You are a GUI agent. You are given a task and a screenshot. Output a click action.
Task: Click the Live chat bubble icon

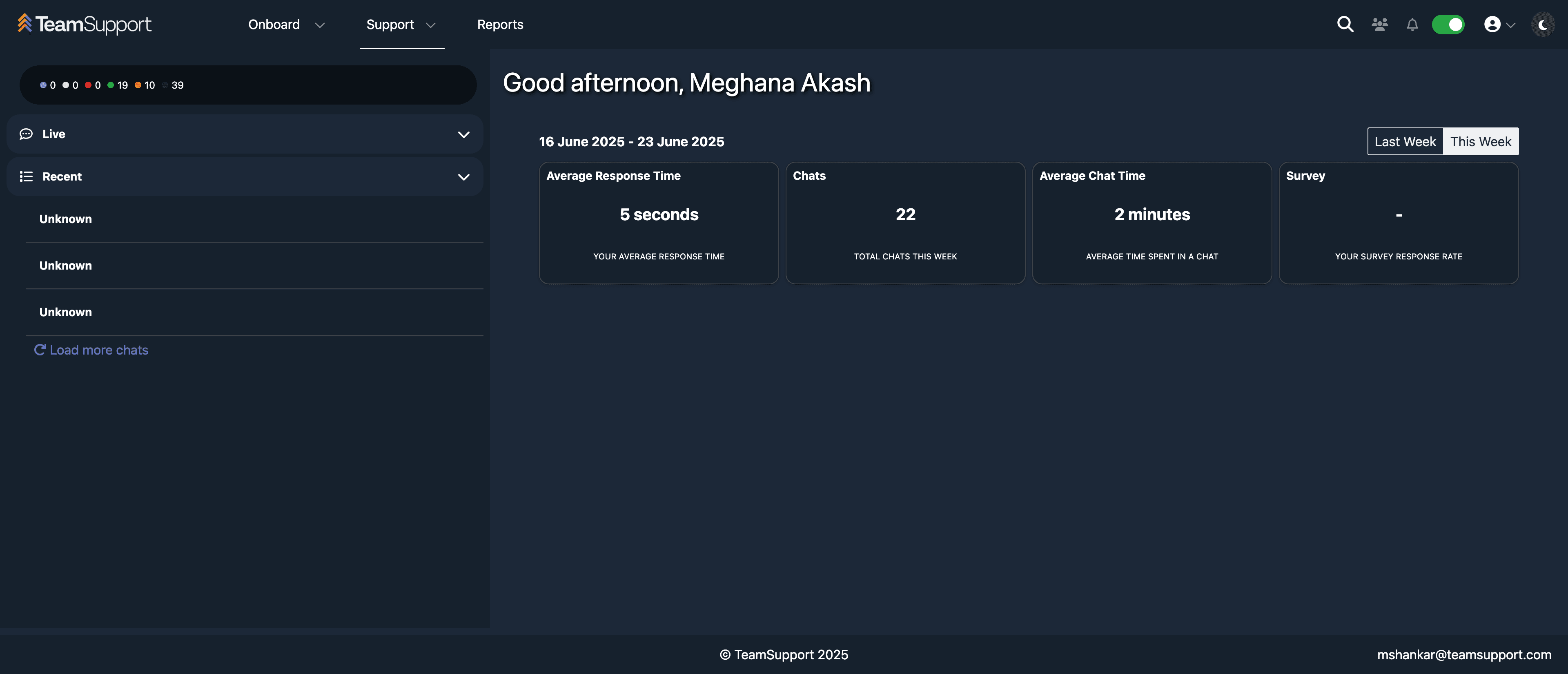click(x=26, y=134)
